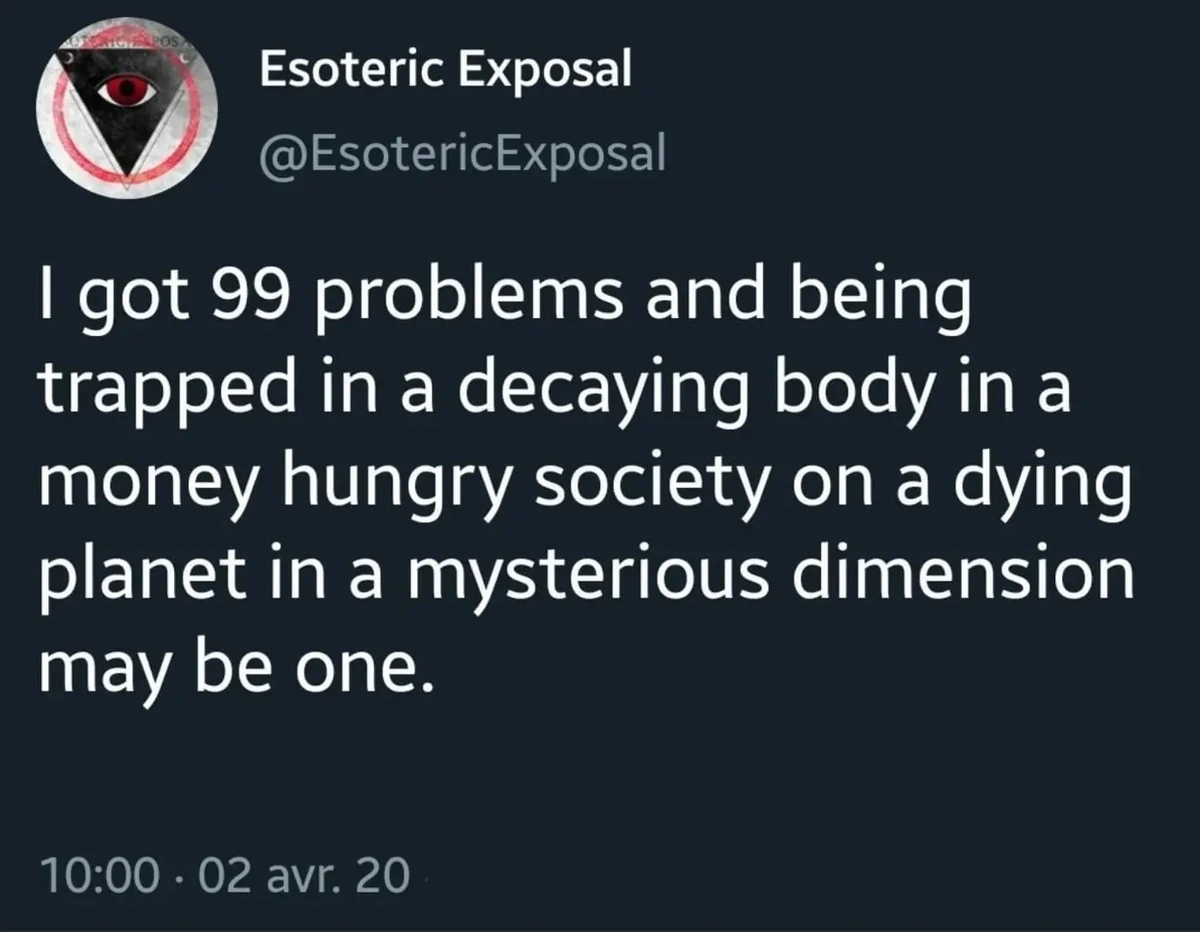Open the Esoteric Exposal display name
Screen dimensions: 1200x932
[x=445, y=68]
